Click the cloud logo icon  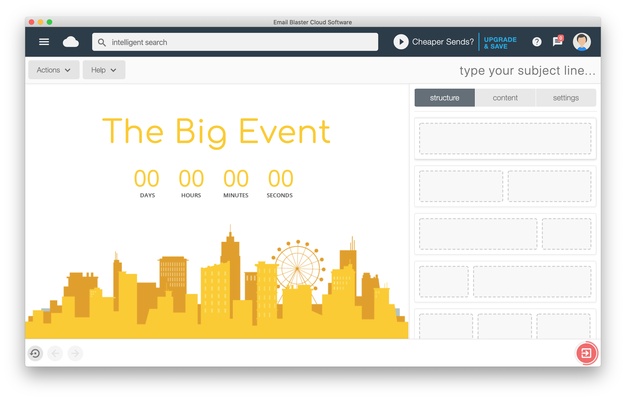[71, 42]
